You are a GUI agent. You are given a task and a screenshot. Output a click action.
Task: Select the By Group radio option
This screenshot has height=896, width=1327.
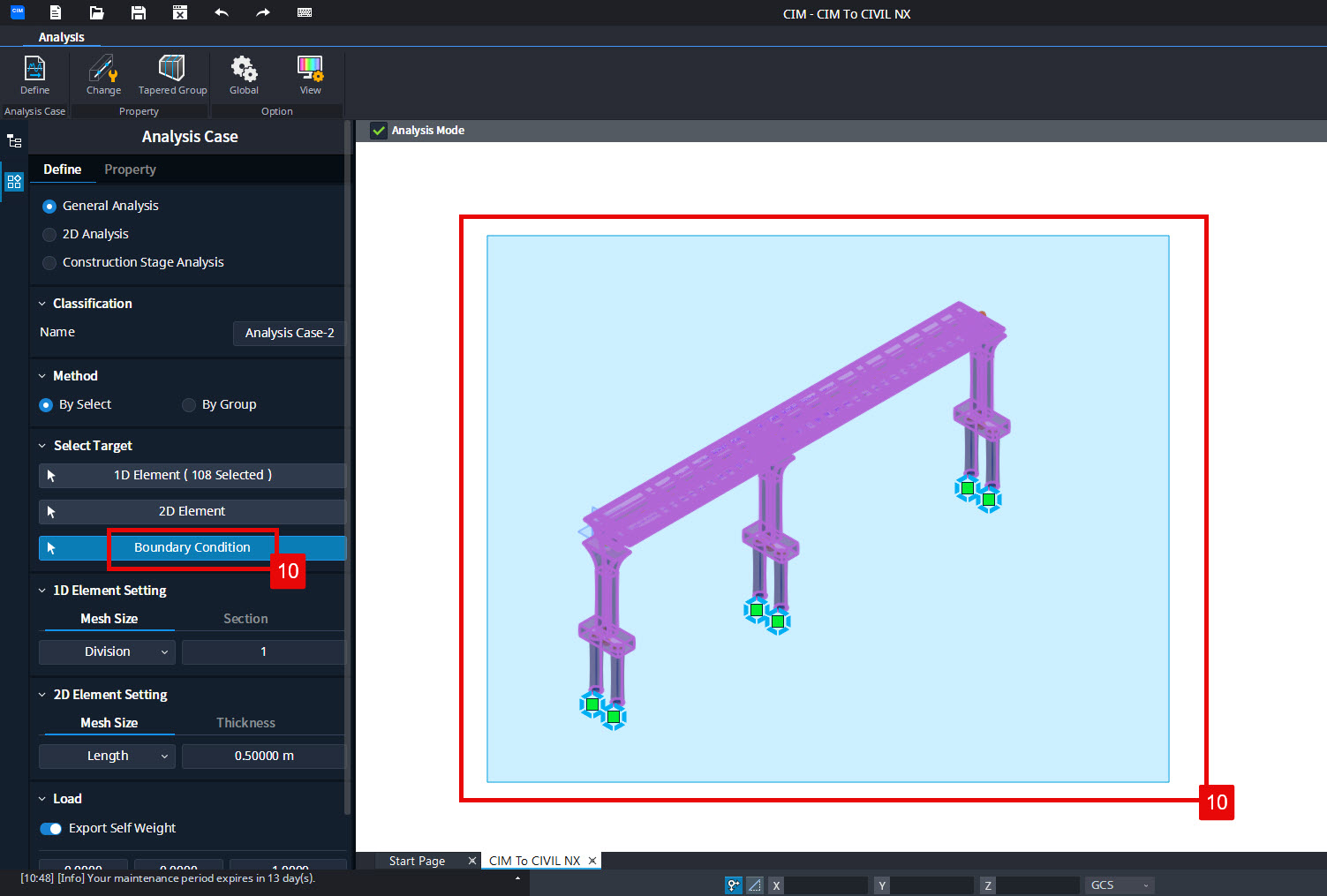pyautogui.click(x=188, y=404)
